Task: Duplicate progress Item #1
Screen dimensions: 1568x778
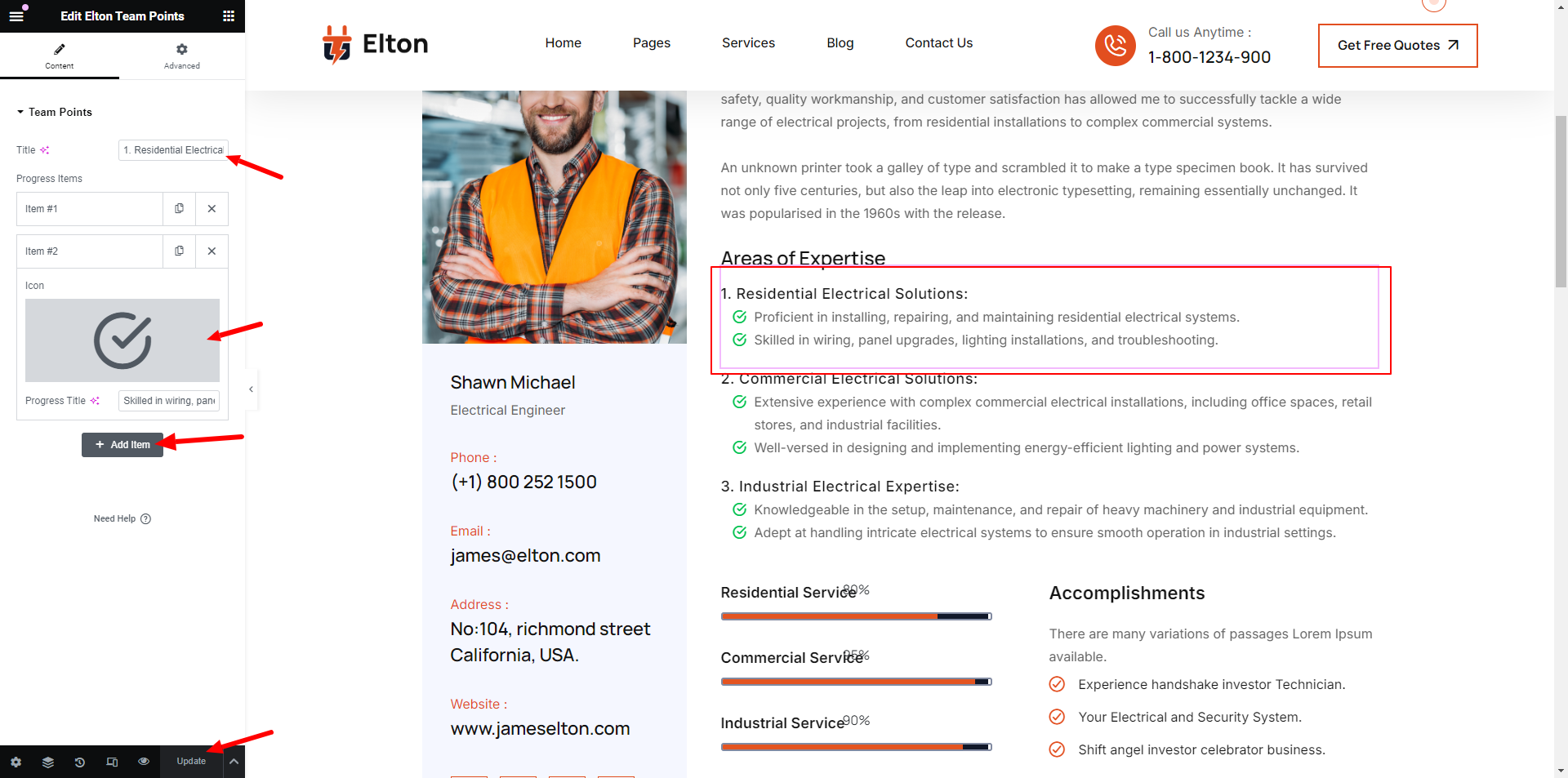Action: 179,209
